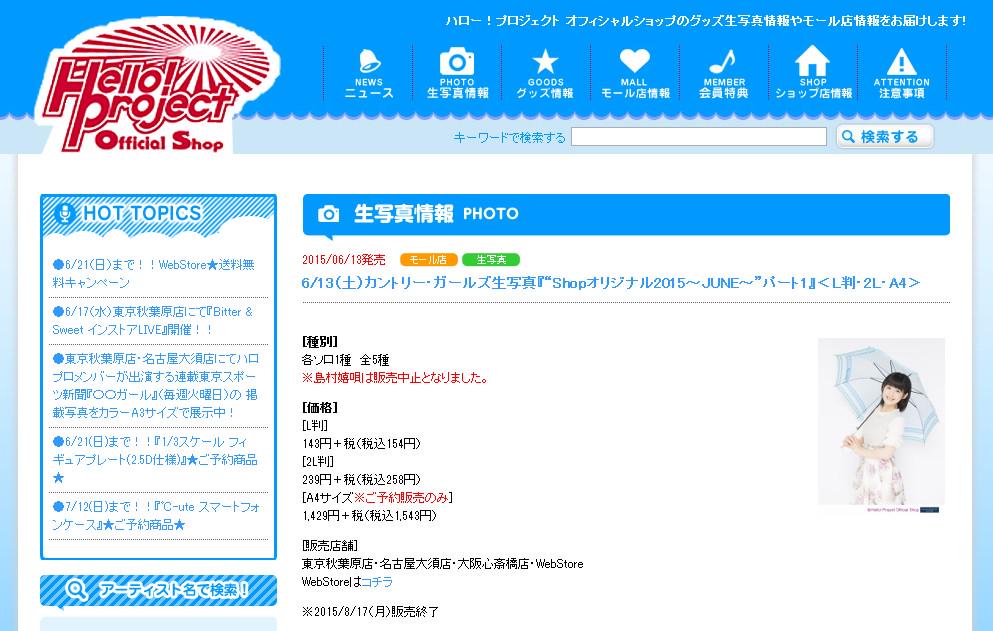
Task: Click the camera icon in 生写真情報 header
Action: tap(328, 214)
